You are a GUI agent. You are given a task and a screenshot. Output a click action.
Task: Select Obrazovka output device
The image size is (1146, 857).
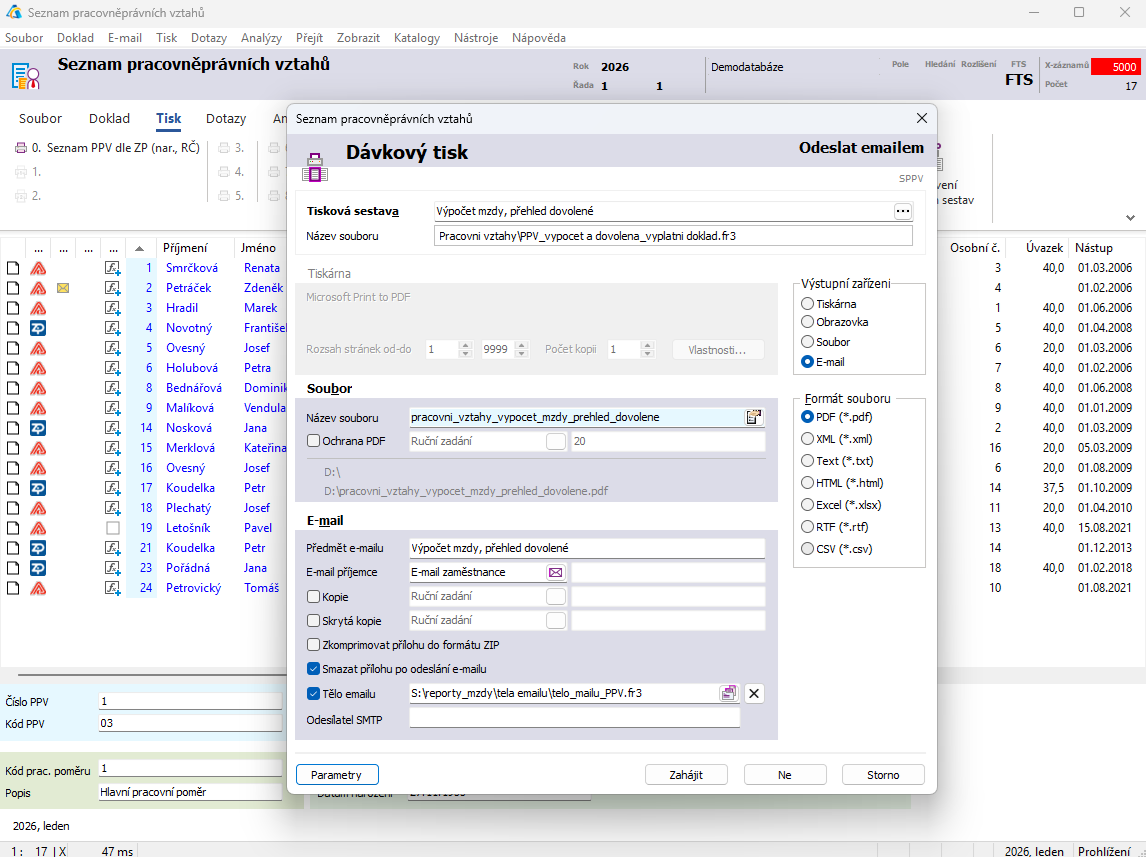[x=807, y=321]
